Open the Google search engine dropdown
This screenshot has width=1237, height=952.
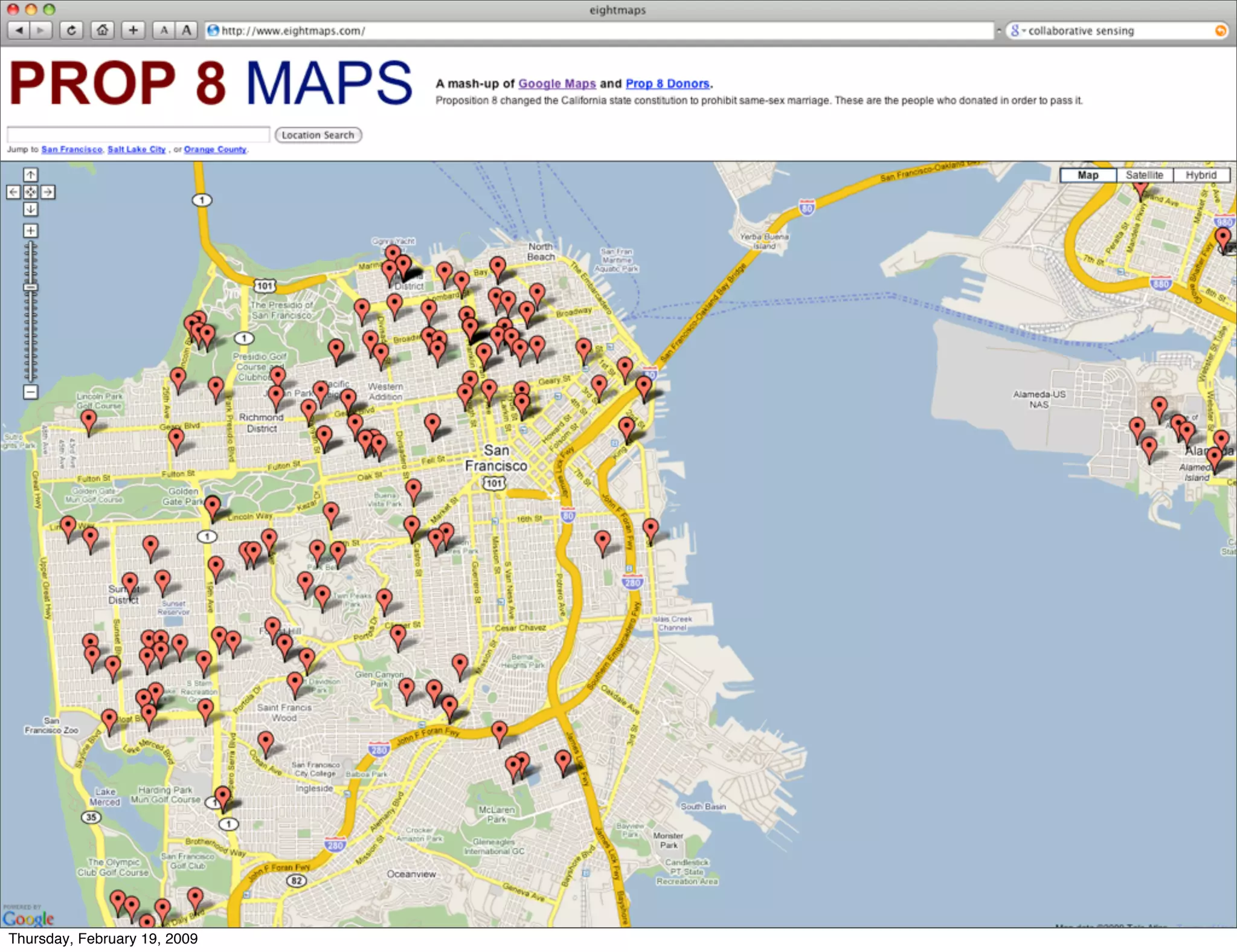coord(1018,31)
